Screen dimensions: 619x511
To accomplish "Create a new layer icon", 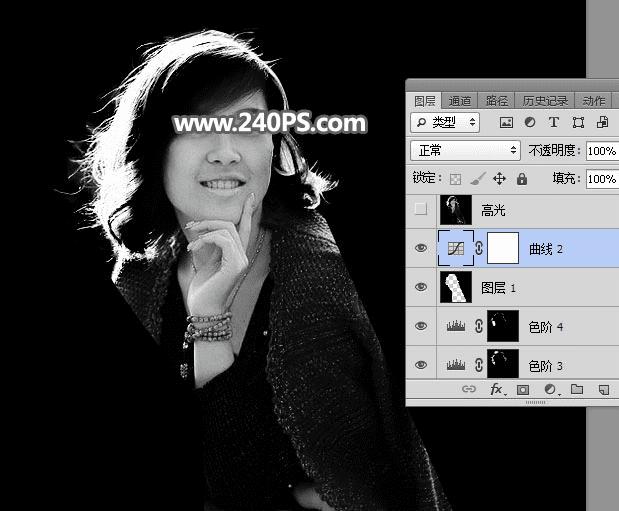I will (604, 390).
